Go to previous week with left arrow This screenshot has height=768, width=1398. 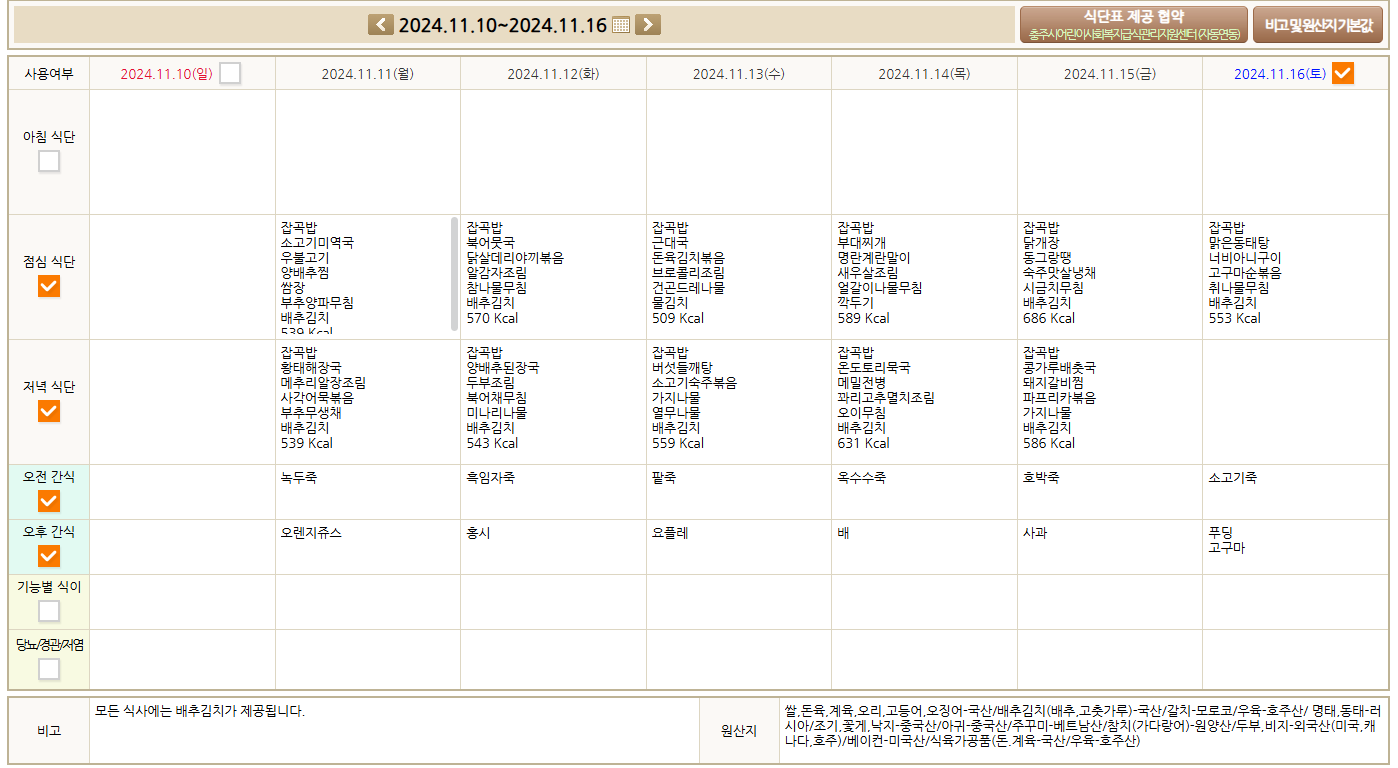tap(381, 25)
